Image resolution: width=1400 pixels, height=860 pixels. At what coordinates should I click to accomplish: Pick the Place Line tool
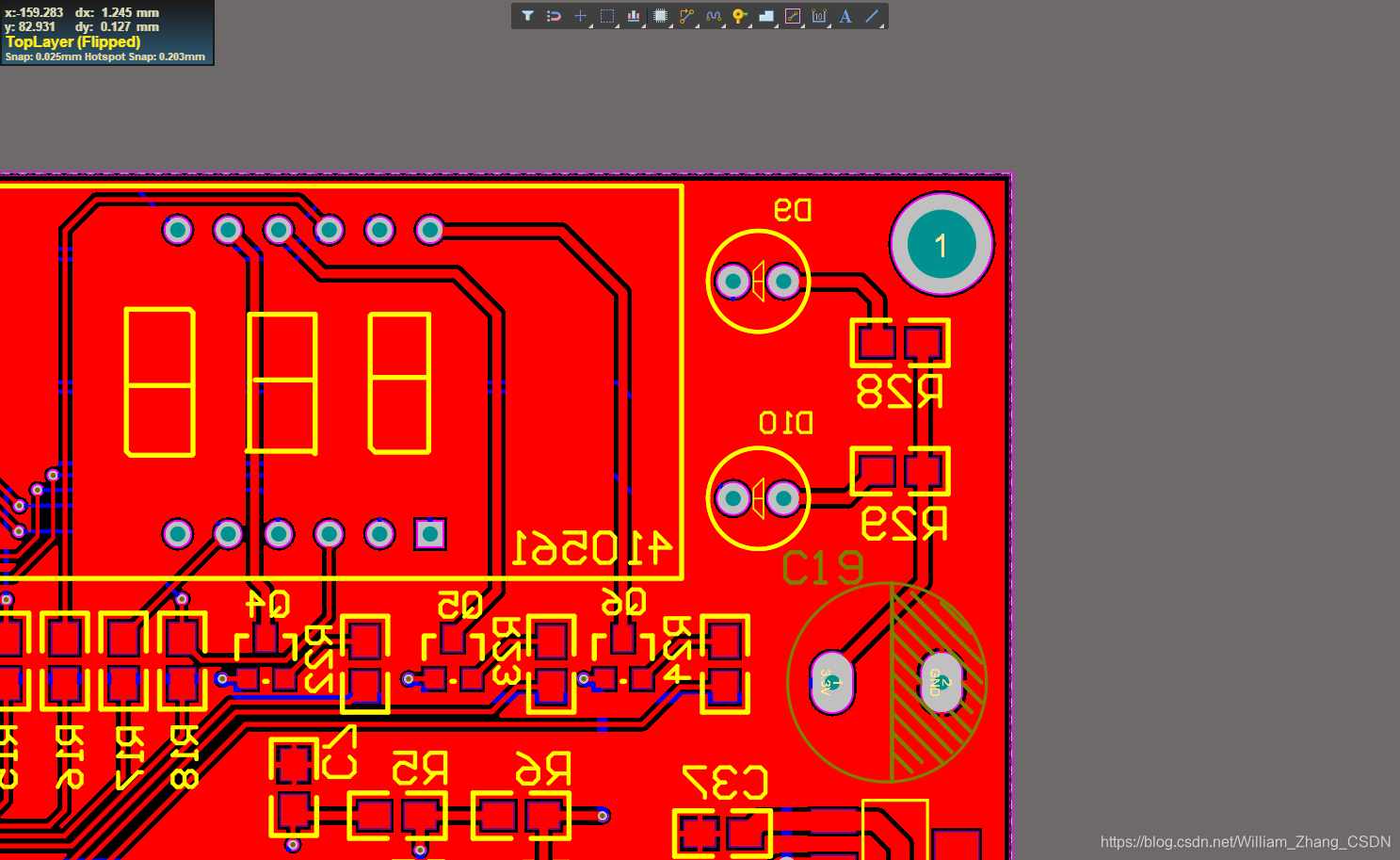pos(872,16)
